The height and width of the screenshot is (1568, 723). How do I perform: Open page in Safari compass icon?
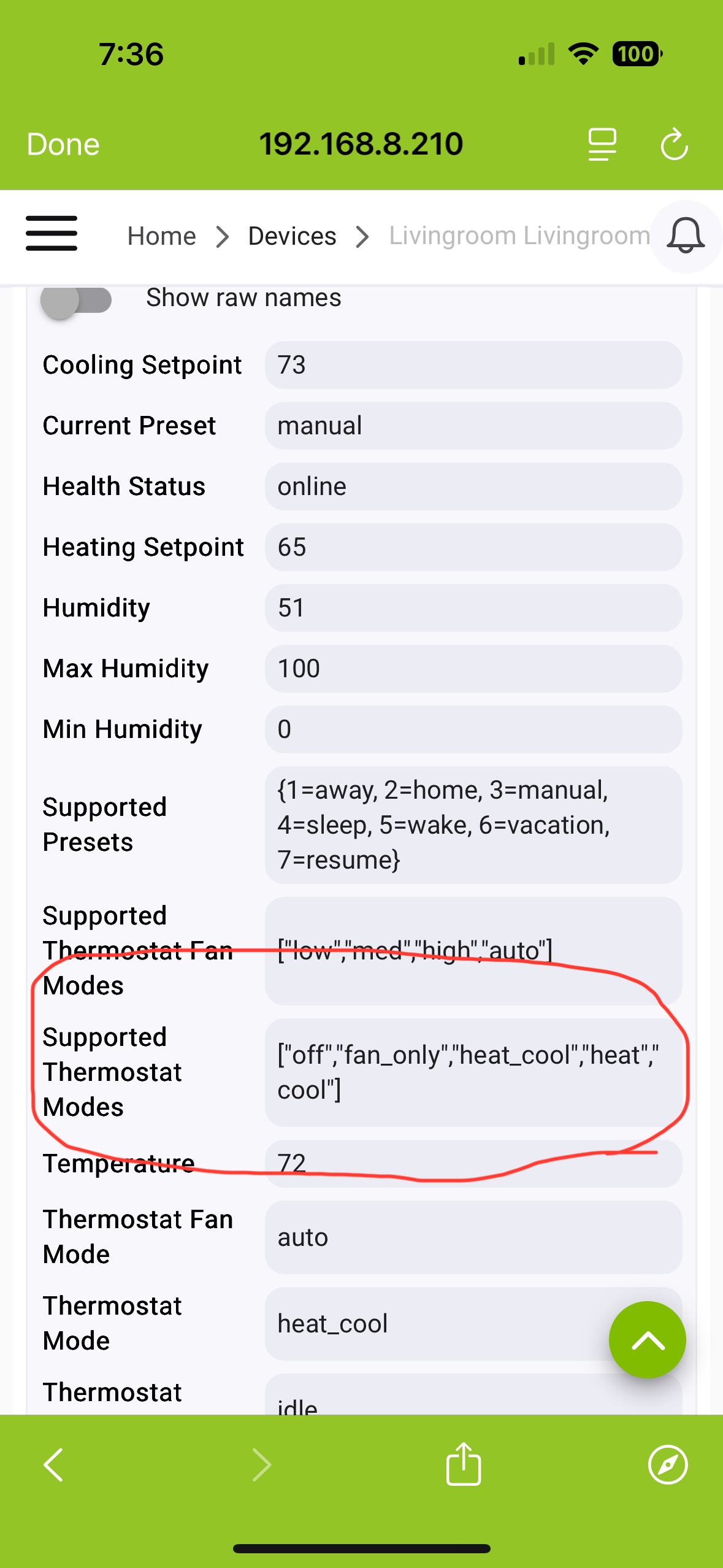(668, 1464)
